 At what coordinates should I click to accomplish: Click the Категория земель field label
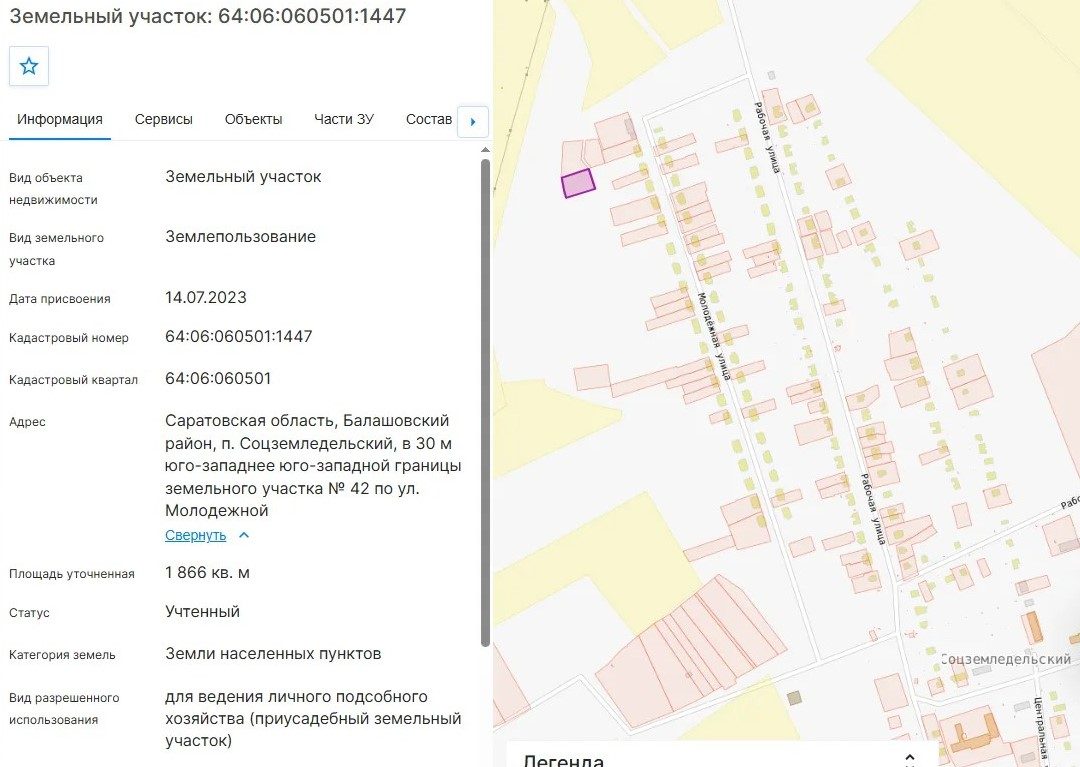point(62,655)
